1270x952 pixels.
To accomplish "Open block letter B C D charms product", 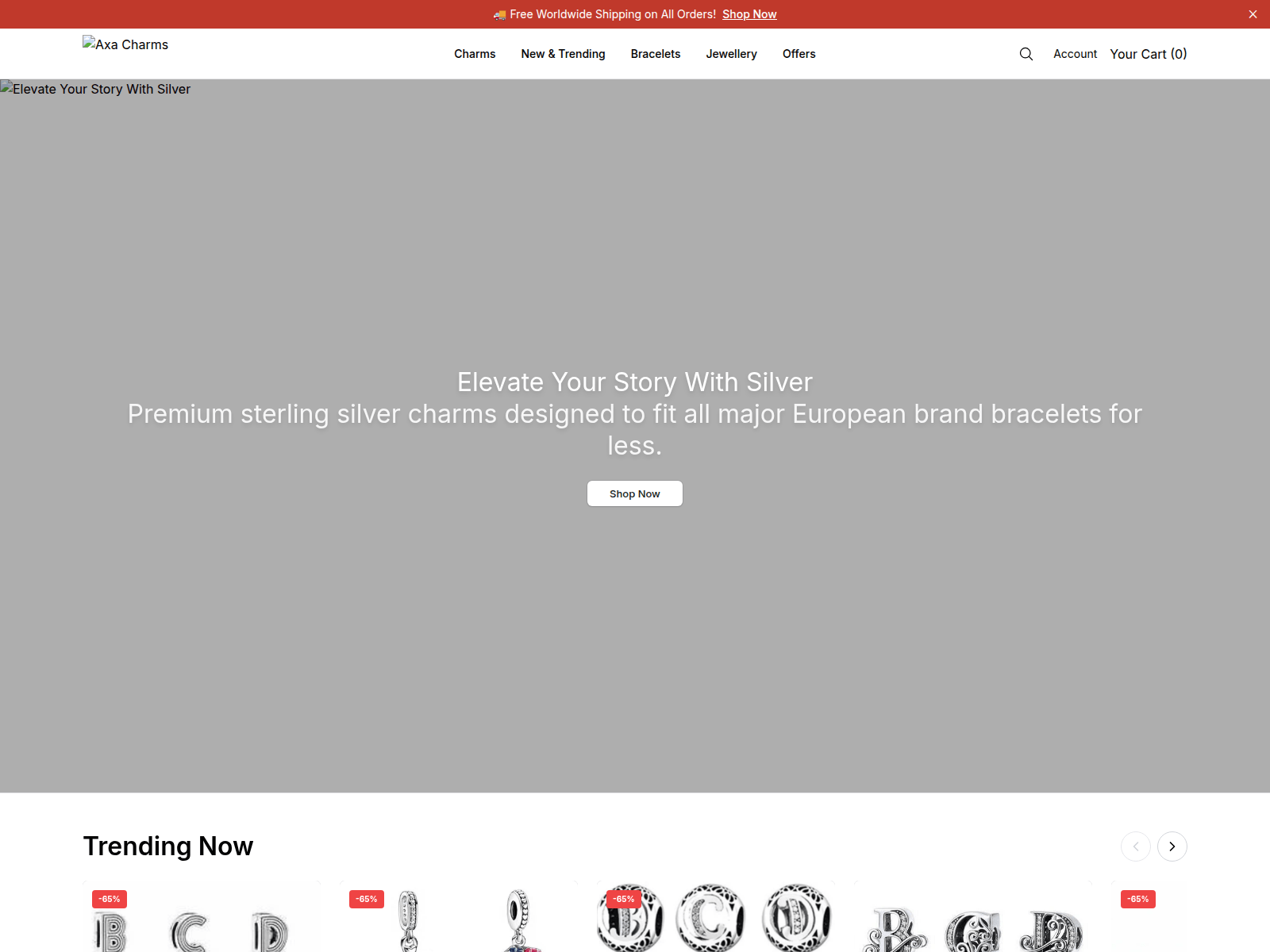I will [x=202, y=916].
